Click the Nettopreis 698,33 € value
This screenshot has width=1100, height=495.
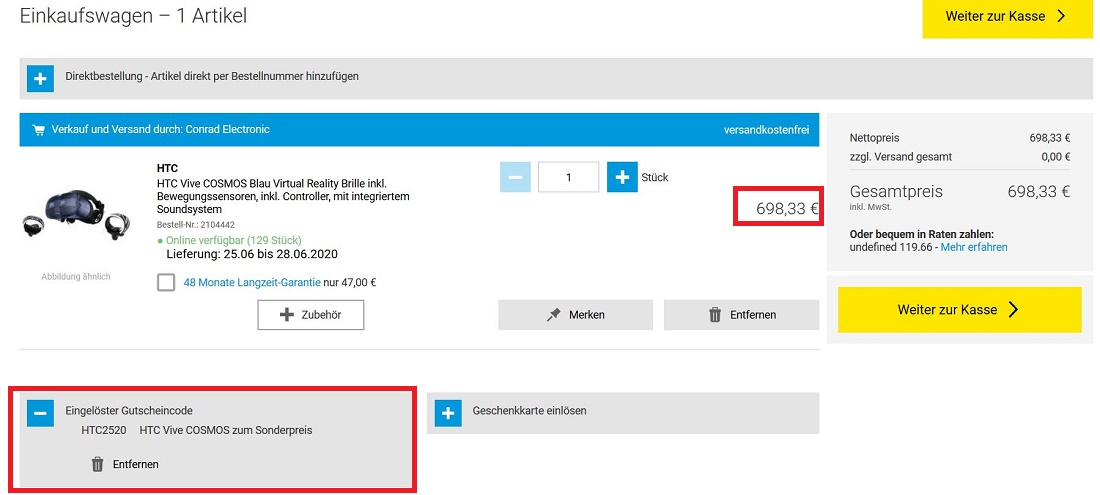[x=1049, y=138]
